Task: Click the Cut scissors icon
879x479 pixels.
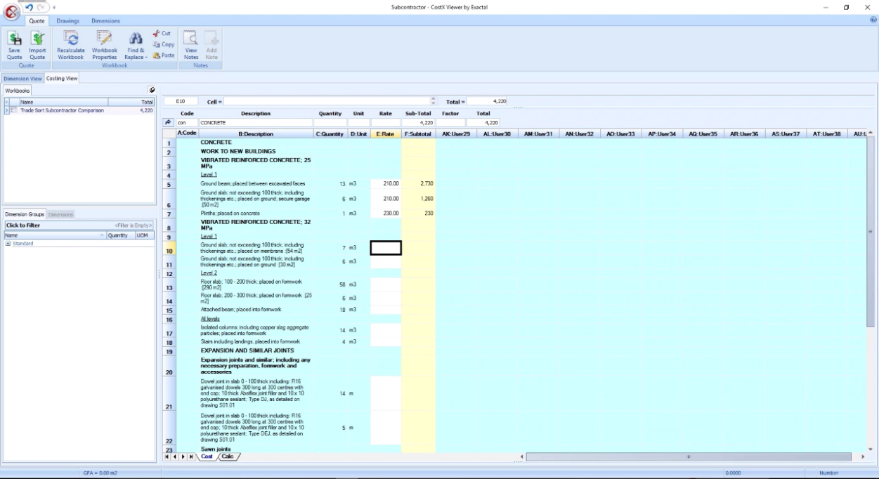Action: (156, 33)
